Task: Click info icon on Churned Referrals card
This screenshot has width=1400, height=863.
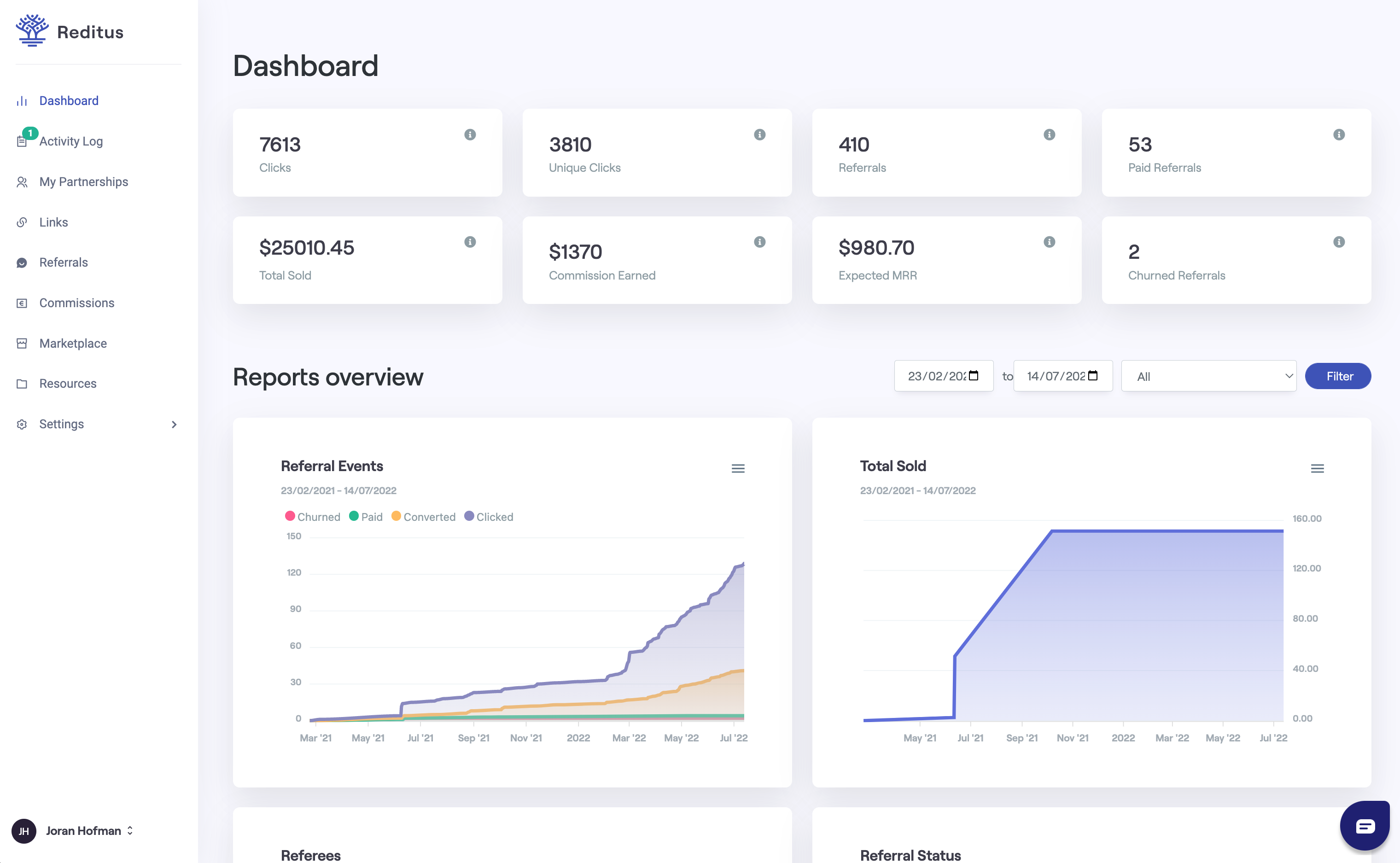Action: 1338,242
